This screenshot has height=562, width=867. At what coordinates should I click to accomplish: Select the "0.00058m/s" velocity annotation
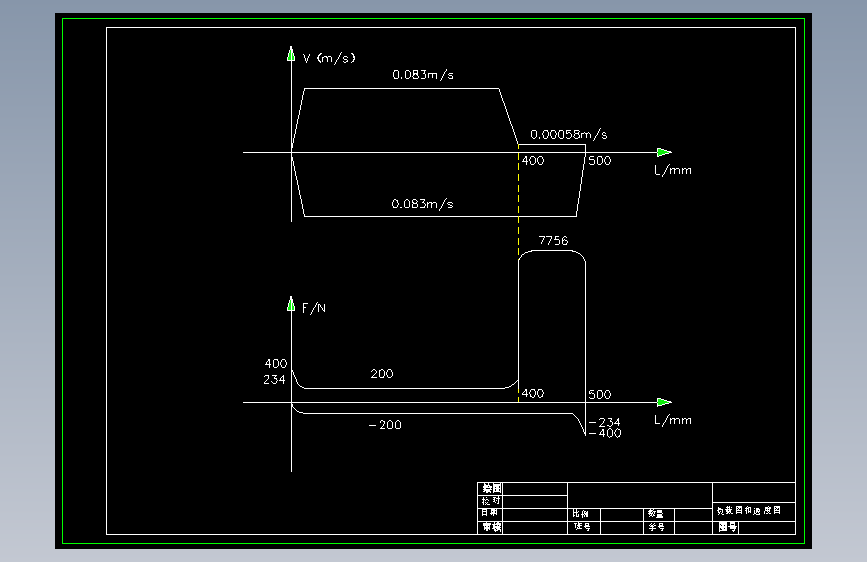coord(568,134)
